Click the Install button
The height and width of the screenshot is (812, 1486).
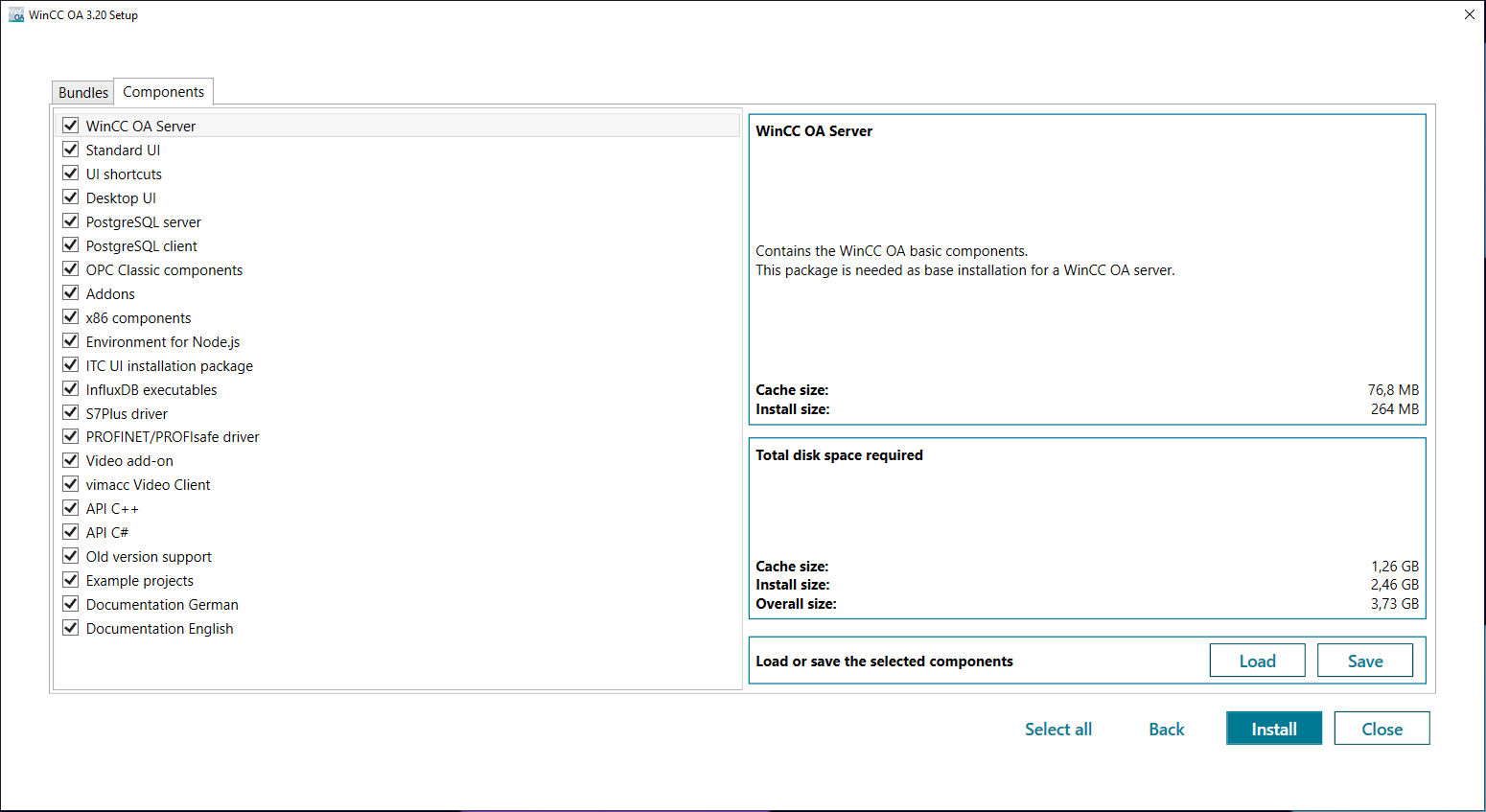(x=1273, y=729)
